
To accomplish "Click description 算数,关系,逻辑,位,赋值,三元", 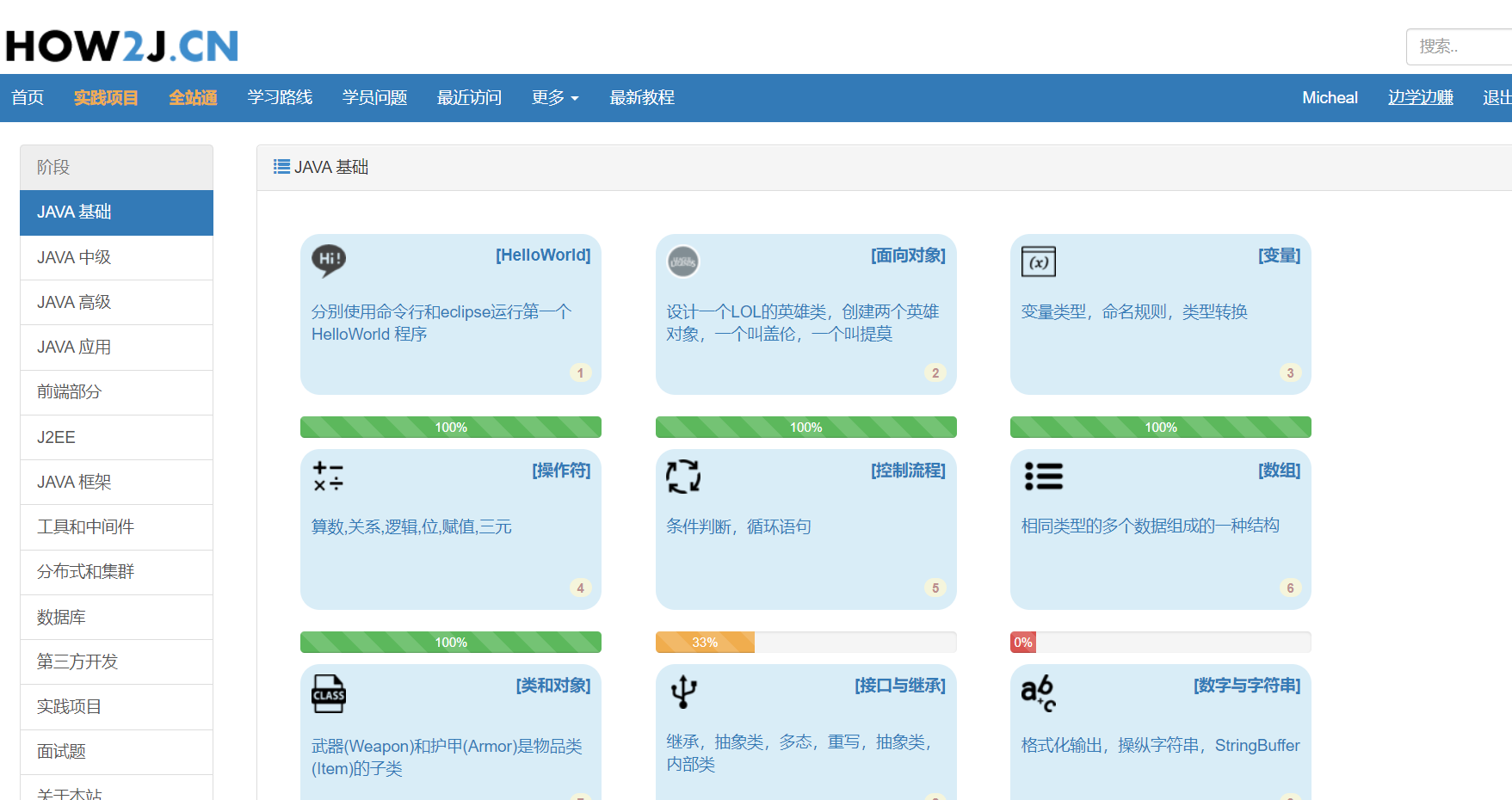I will [411, 526].
